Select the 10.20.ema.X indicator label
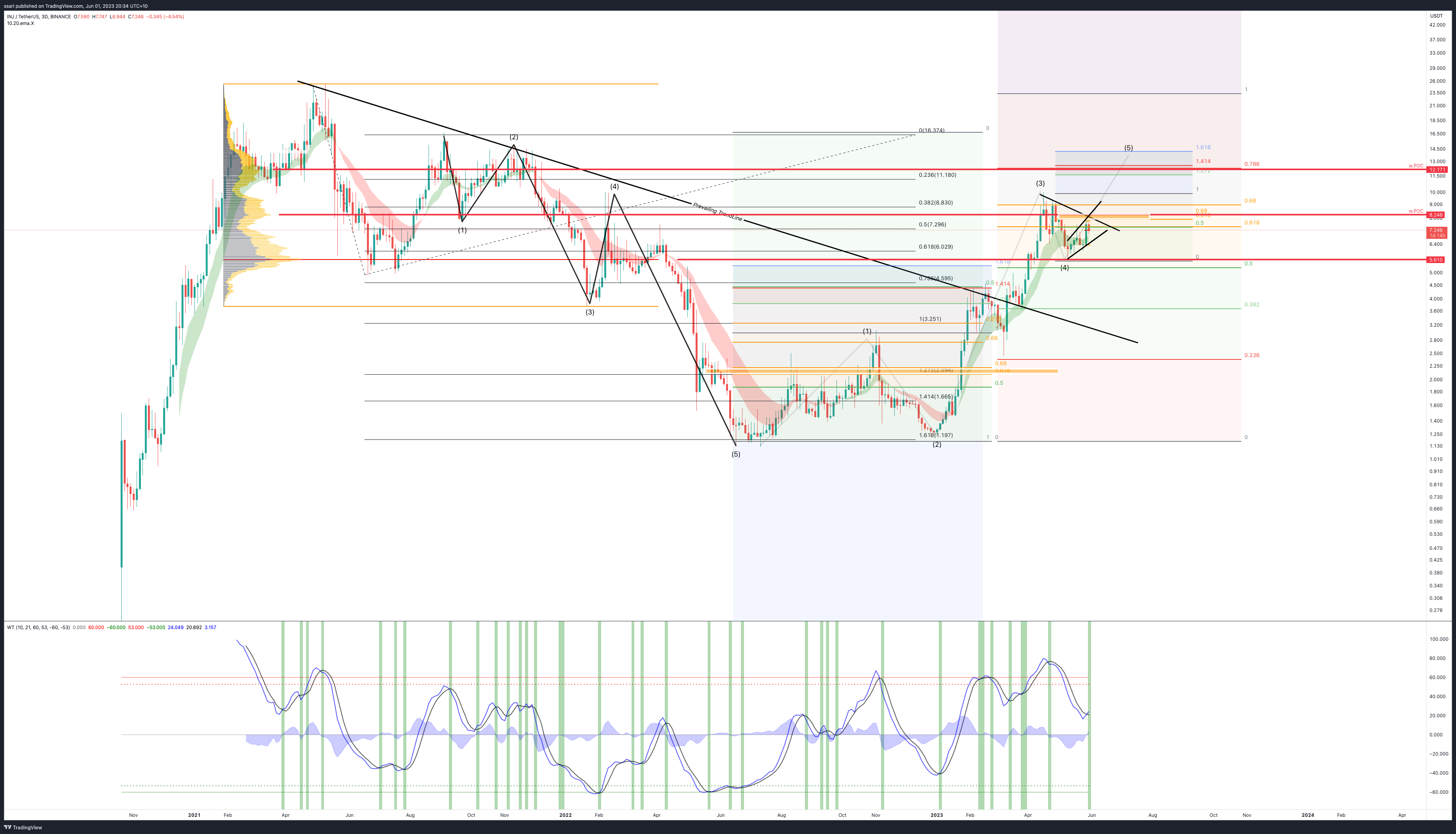 (x=21, y=23)
